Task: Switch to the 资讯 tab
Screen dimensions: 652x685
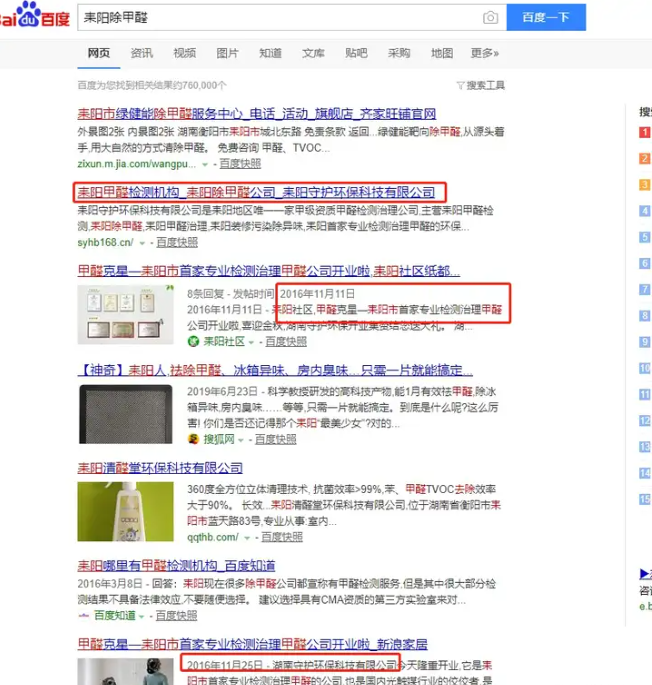Action: 142,53
